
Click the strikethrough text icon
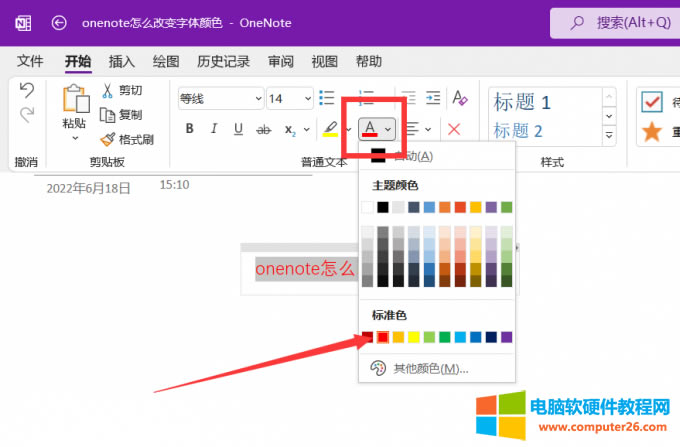pyautogui.click(x=264, y=129)
